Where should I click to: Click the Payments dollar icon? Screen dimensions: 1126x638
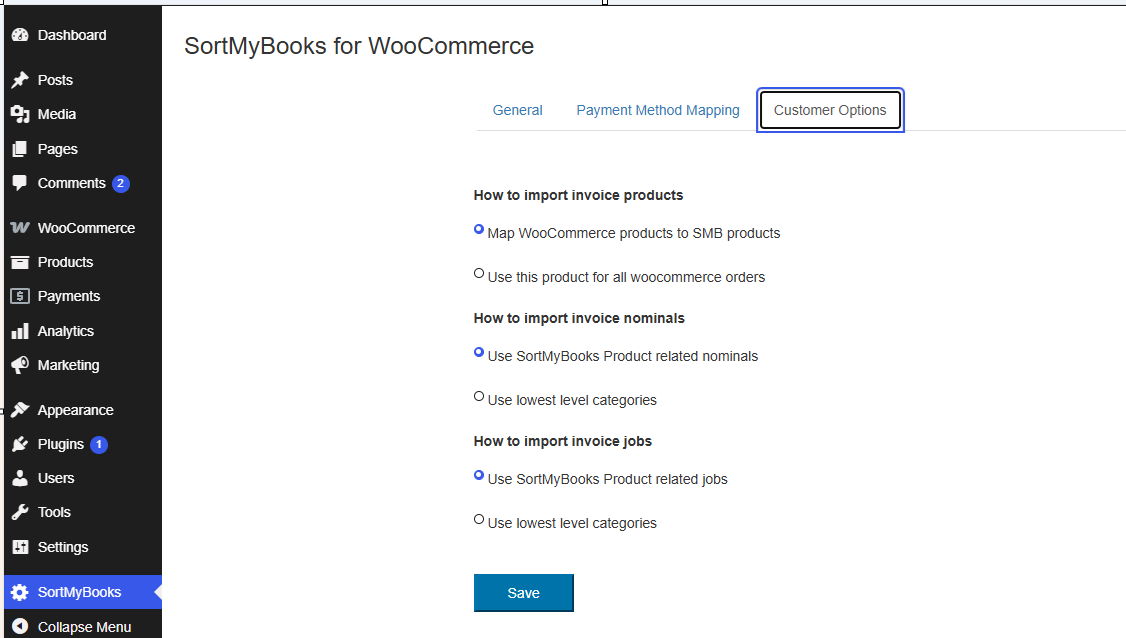point(20,296)
